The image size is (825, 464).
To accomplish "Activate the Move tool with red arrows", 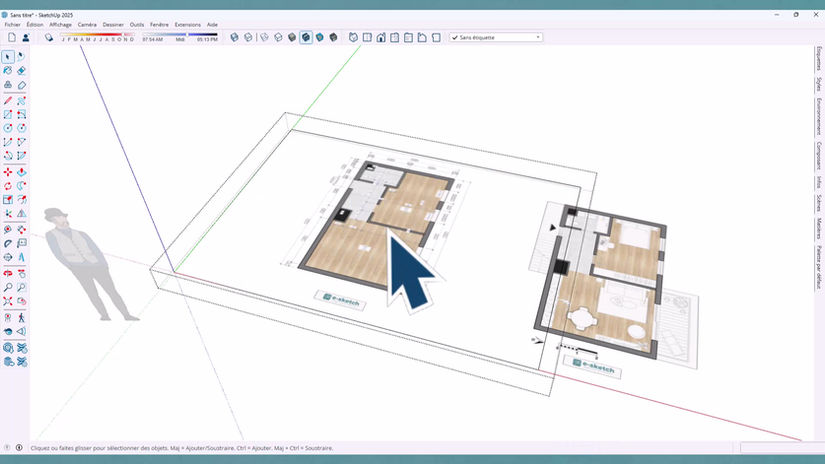I will click(8, 172).
